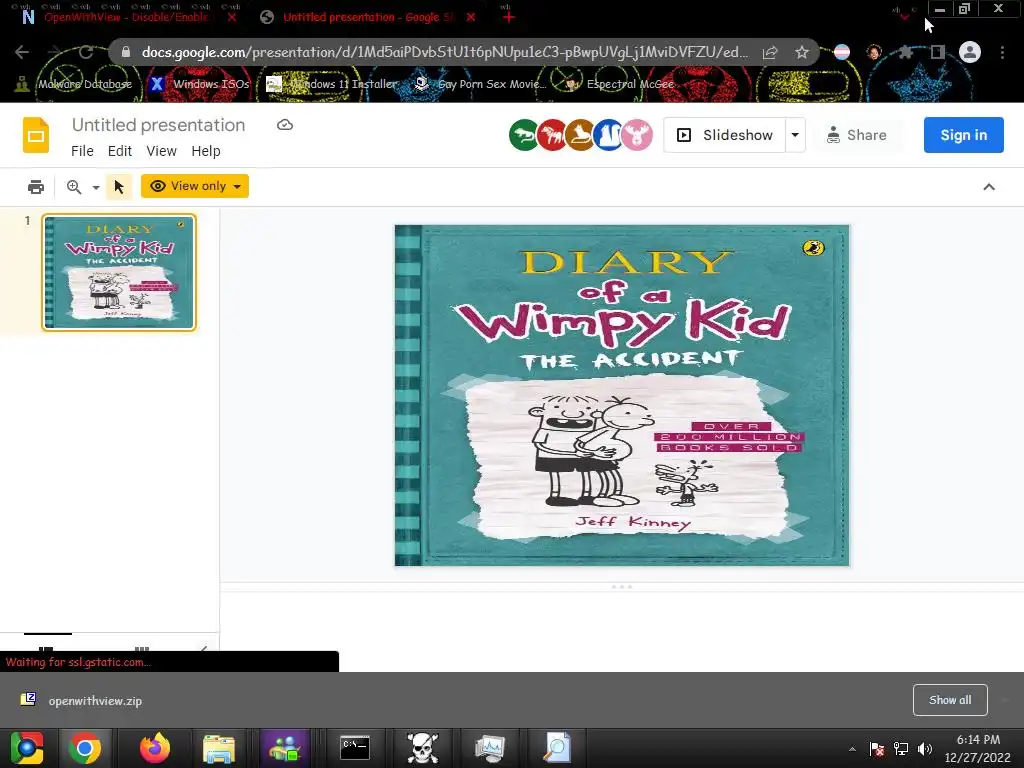
Task: Open the File menu
Action: click(82, 151)
